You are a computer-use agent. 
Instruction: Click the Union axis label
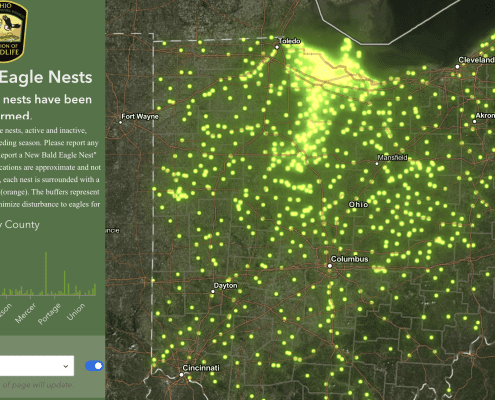(76, 312)
